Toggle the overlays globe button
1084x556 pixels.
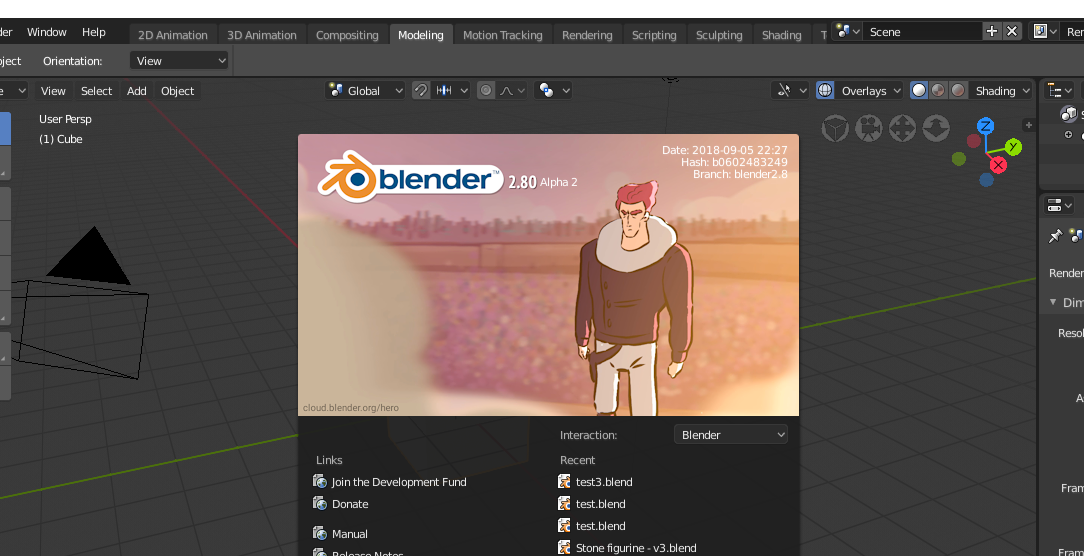(825, 91)
